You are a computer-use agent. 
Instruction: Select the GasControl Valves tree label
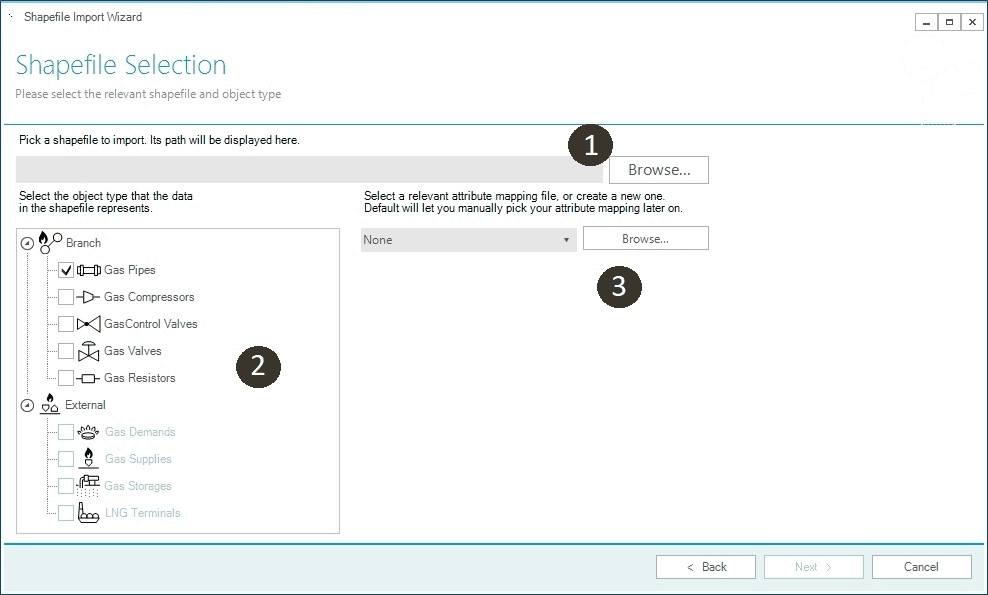150,324
